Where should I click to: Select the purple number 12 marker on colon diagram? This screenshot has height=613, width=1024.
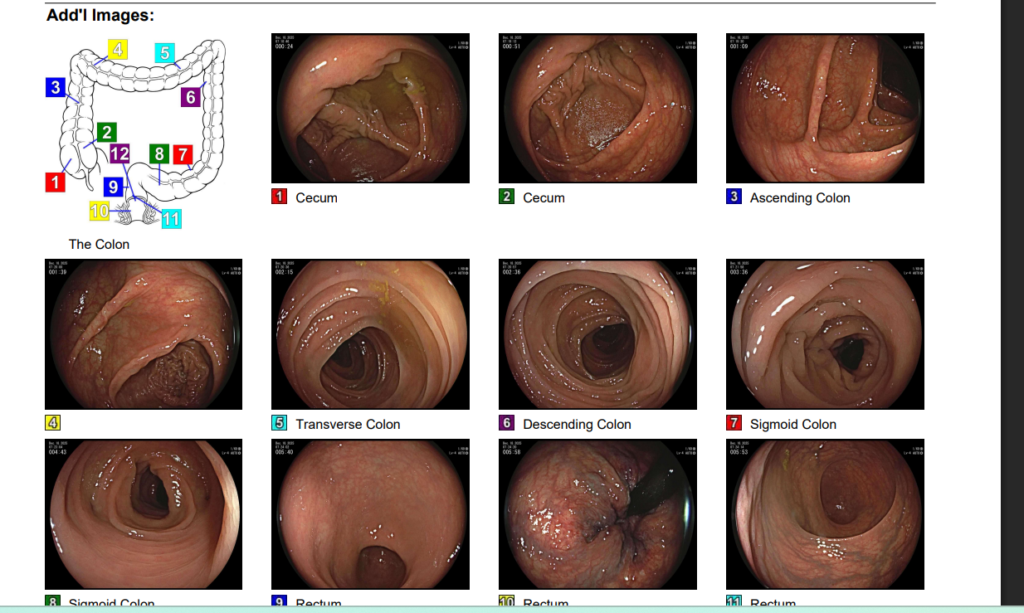(120, 154)
